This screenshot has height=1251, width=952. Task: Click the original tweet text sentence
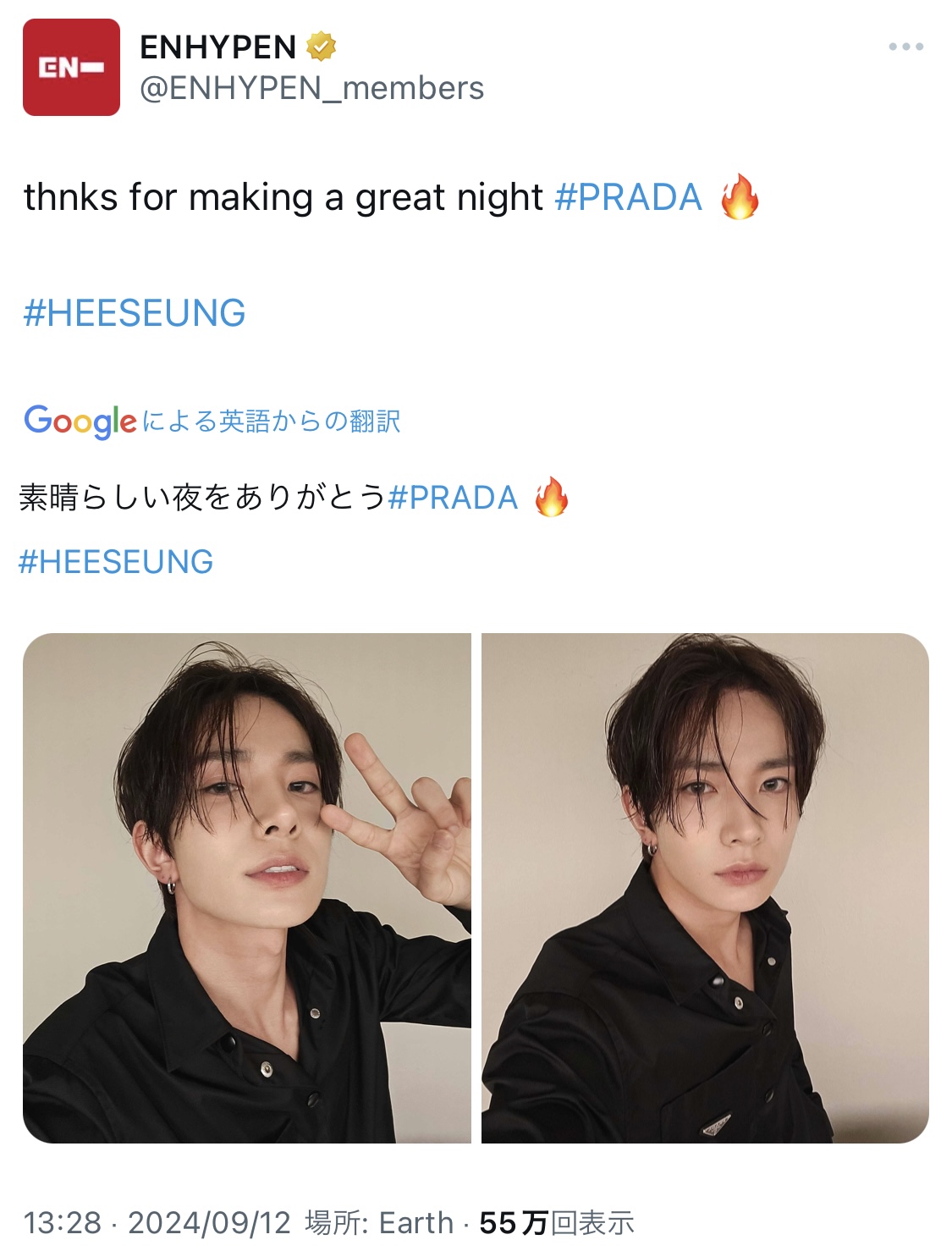283,197
